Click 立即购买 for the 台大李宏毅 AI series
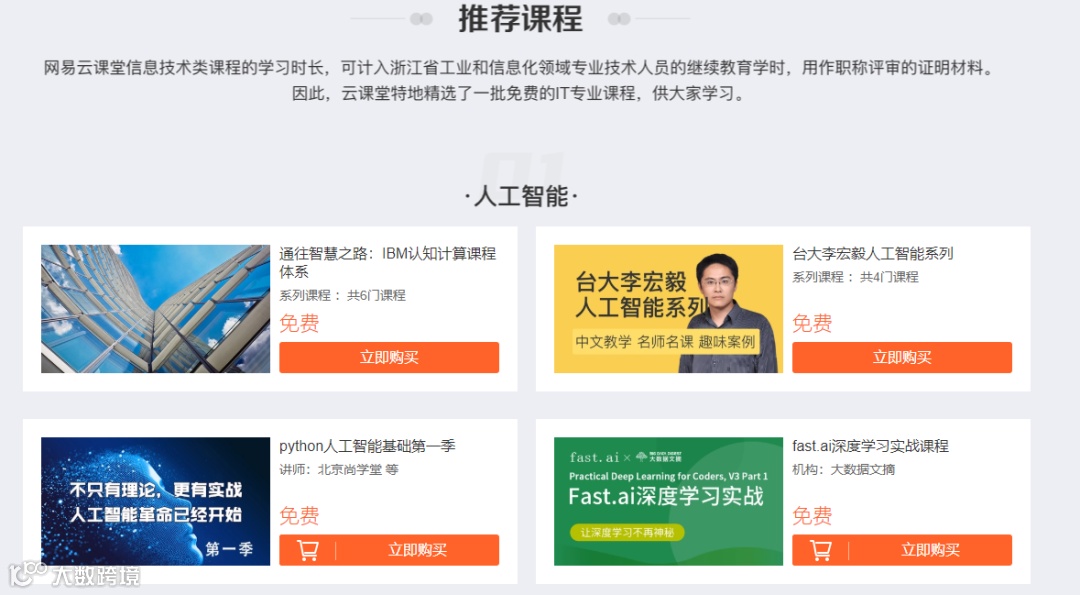Viewport: 1080px width, 595px height. point(902,357)
